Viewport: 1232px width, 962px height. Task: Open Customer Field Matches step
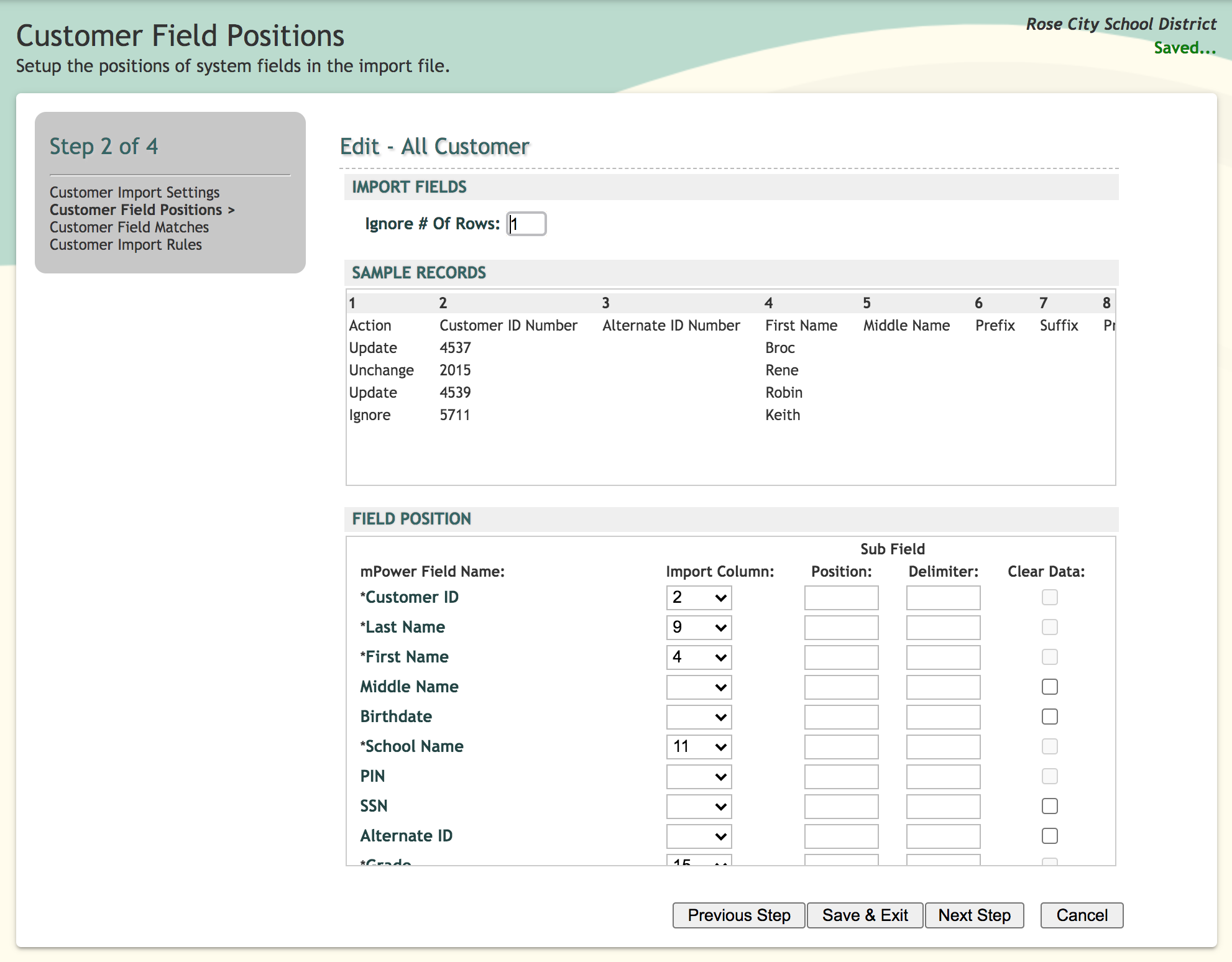[x=129, y=227]
